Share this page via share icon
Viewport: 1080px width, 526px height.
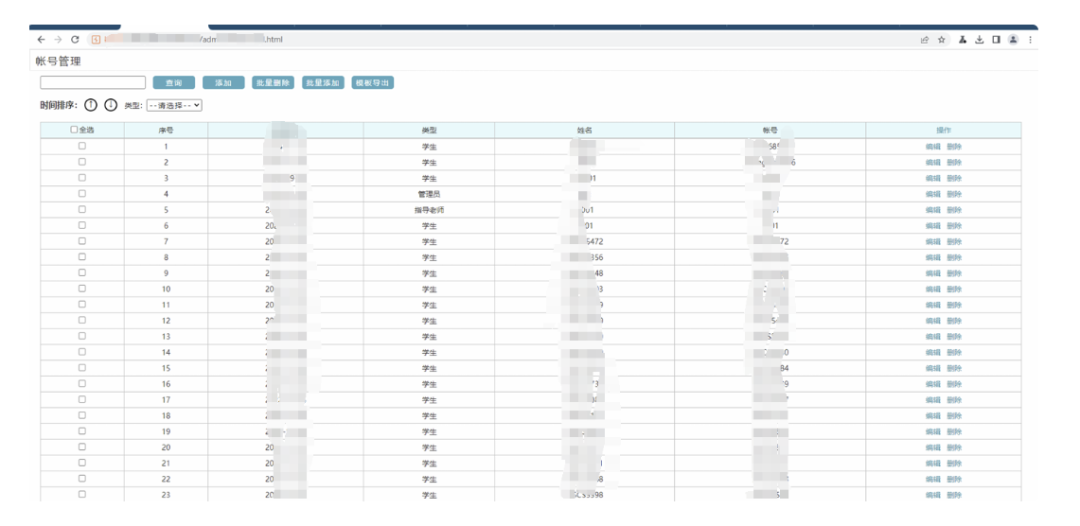pos(924,40)
